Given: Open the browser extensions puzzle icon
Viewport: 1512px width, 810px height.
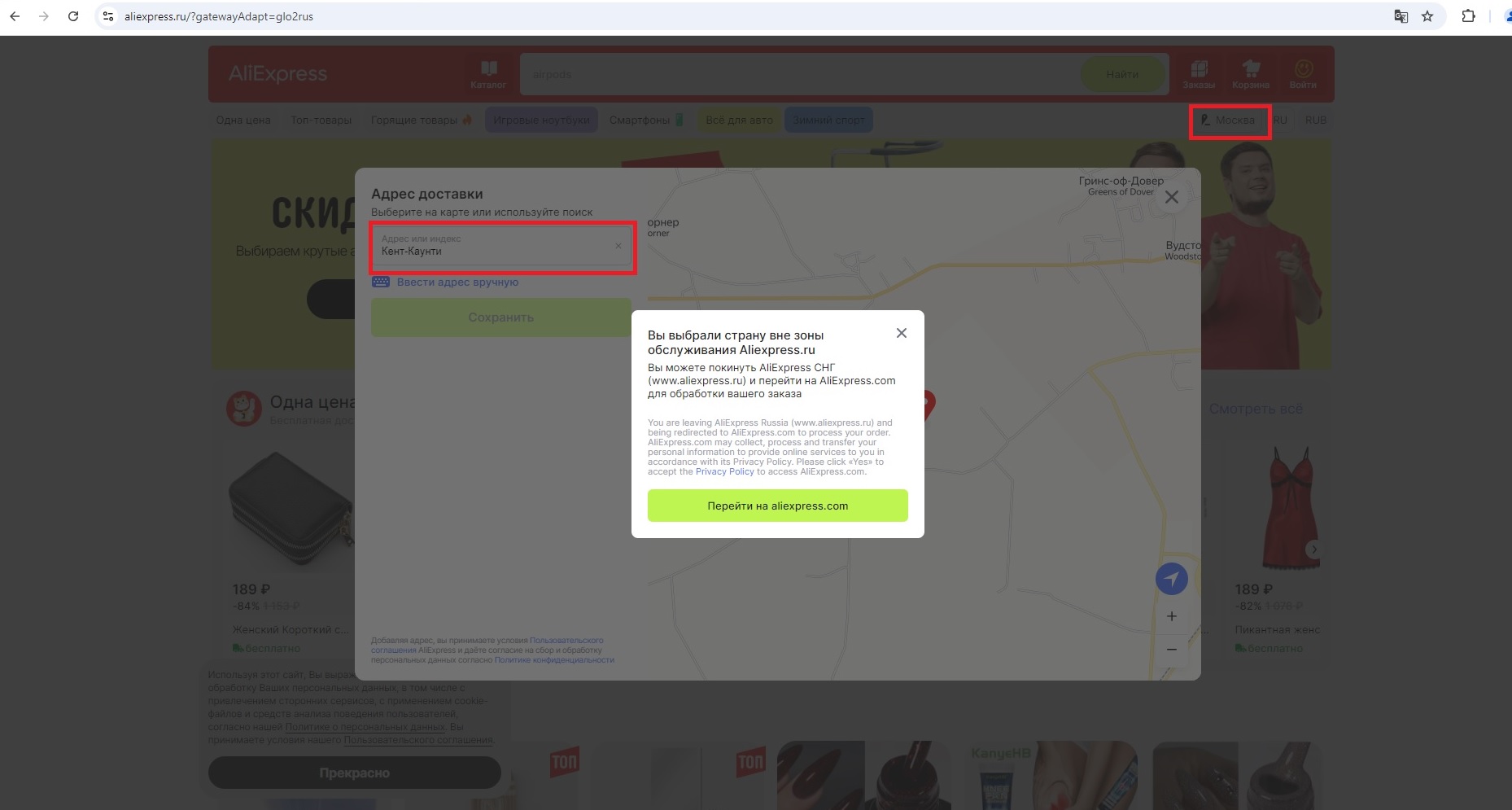Looking at the screenshot, I should click(x=1469, y=16).
